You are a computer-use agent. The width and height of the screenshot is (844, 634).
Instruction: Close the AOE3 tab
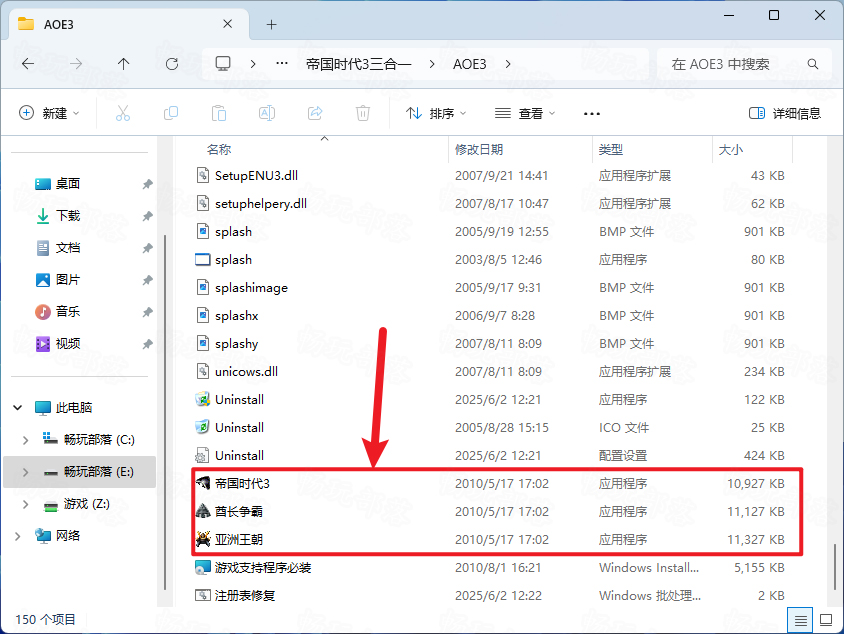point(228,24)
